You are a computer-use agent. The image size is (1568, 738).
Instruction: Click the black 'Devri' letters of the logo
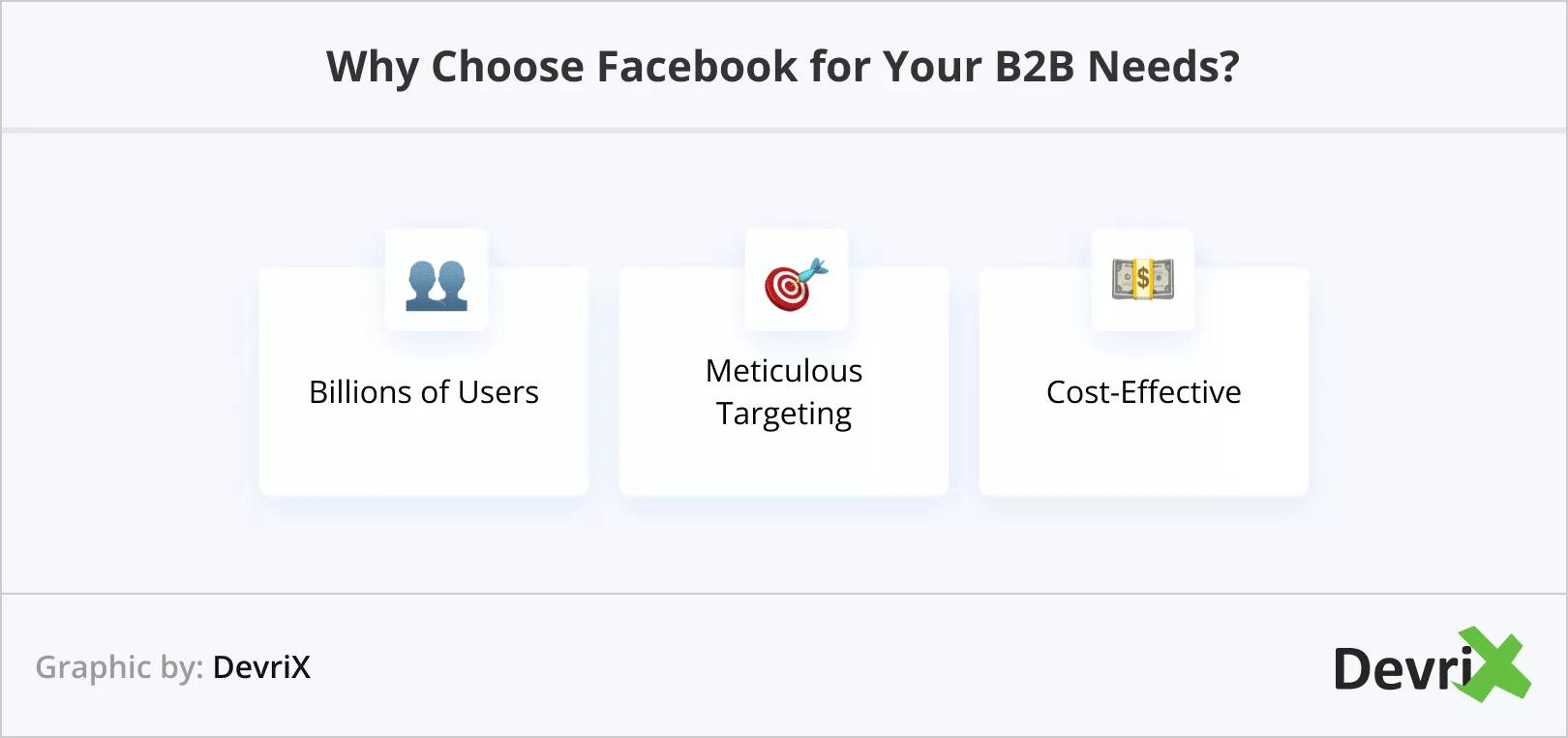(1402, 669)
